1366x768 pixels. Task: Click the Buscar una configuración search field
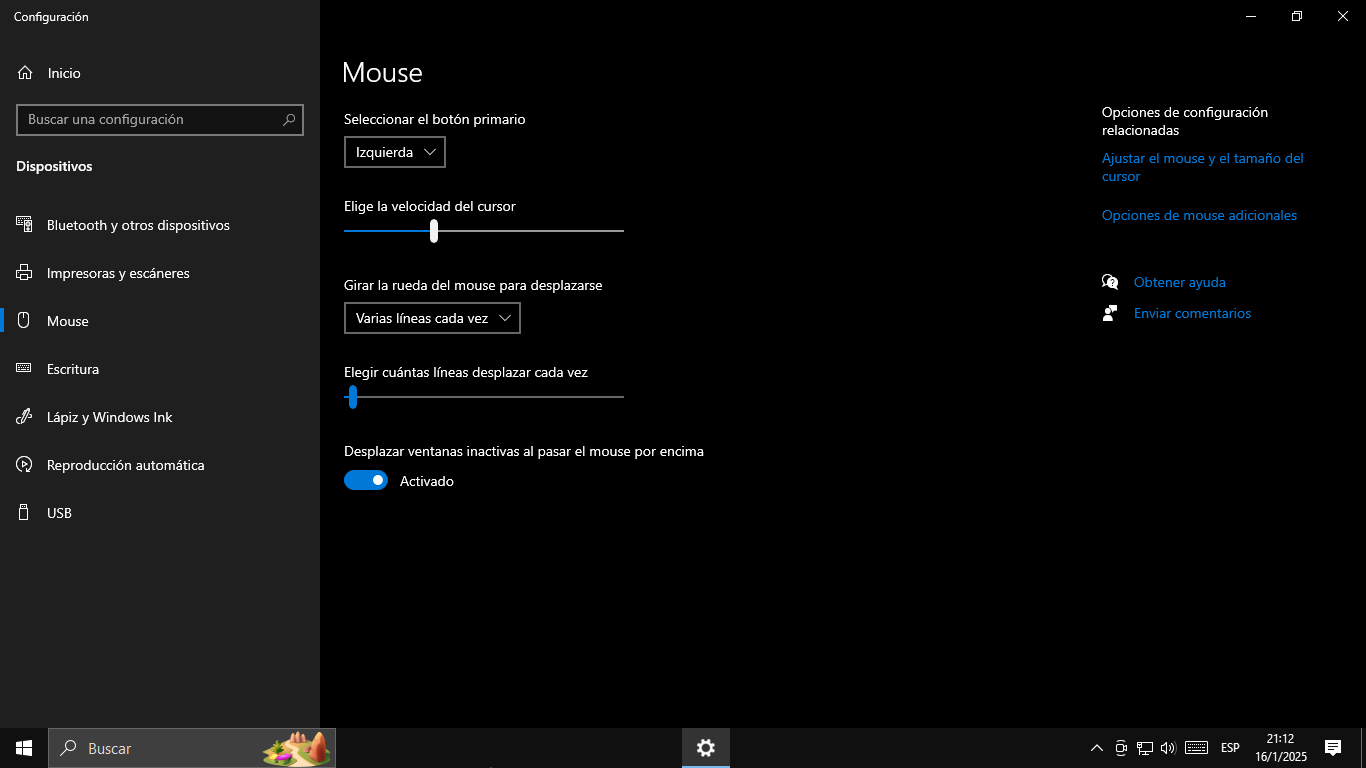(x=150, y=120)
